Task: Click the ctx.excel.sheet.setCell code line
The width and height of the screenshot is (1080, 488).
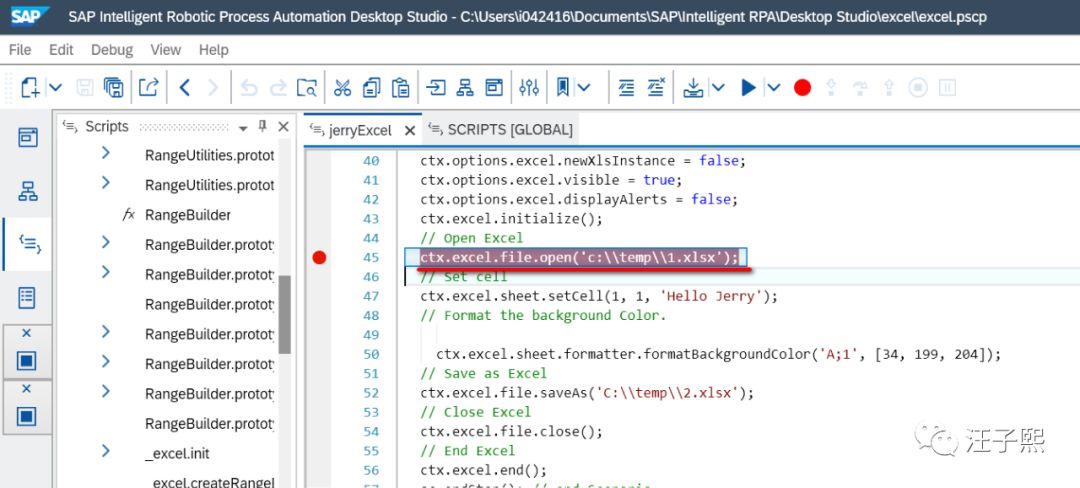Action: pos(599,296)
